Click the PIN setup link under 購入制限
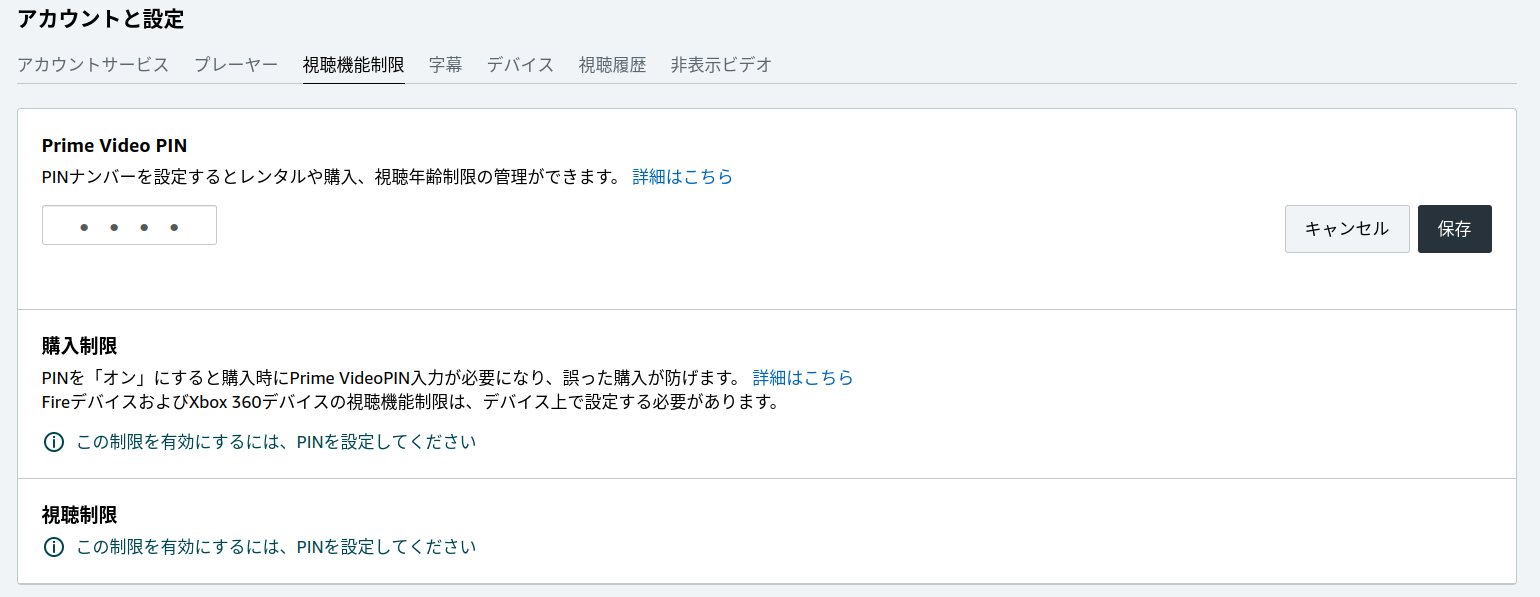The image size is (1540, 597). click(x=276, y=441)
